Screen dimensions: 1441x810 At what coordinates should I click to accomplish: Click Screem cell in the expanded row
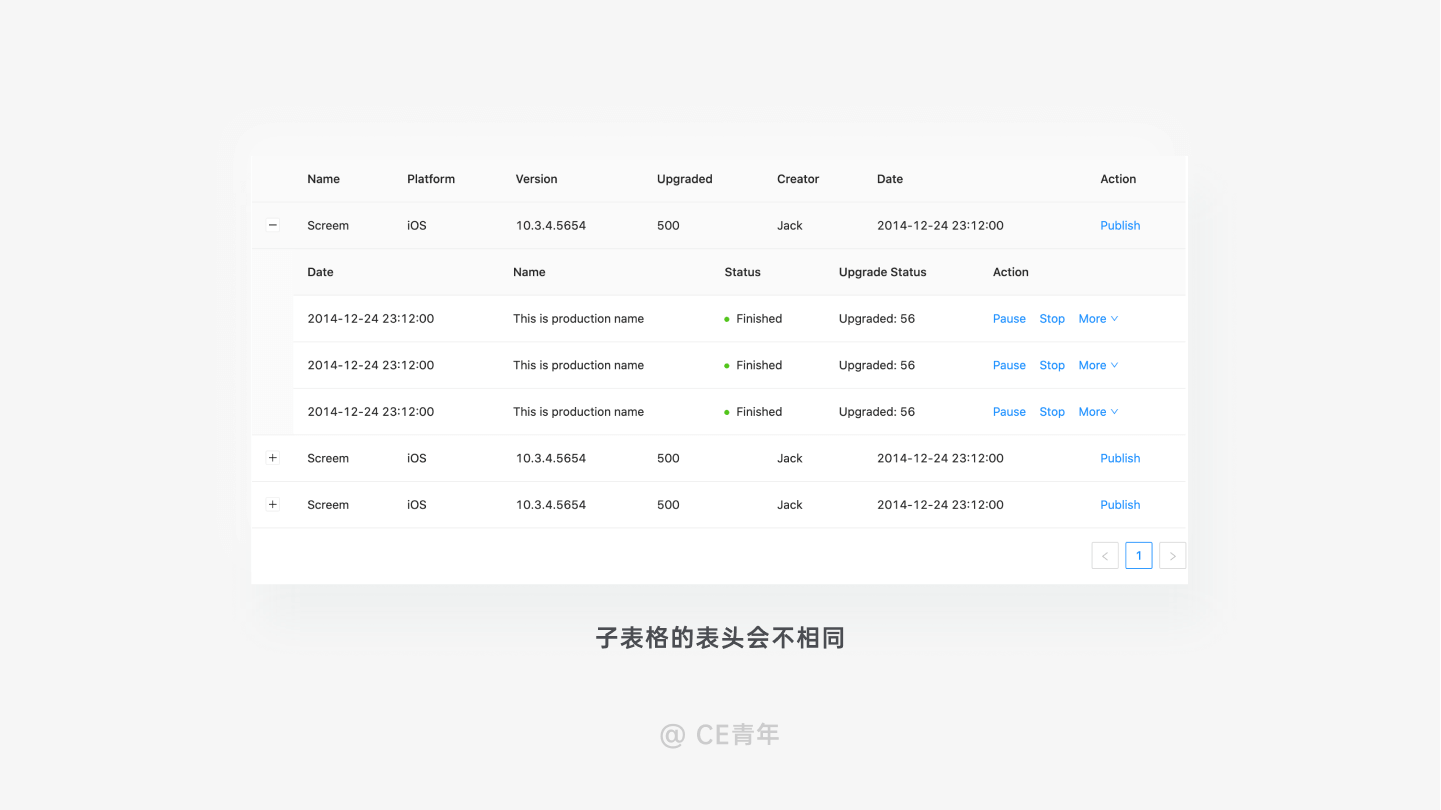pos(328,226)
